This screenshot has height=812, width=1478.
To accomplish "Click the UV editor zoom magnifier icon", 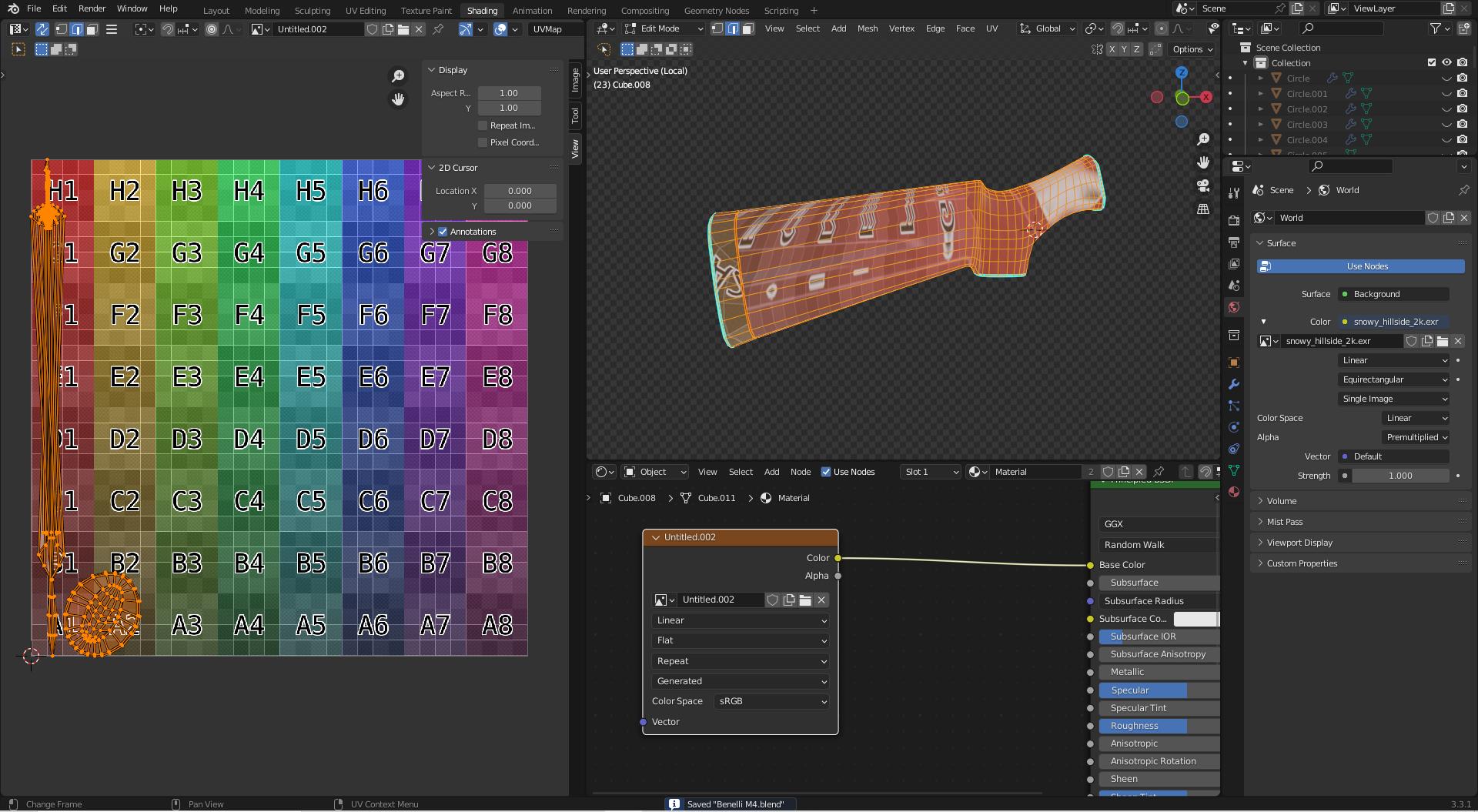I will tap(398, 76).
